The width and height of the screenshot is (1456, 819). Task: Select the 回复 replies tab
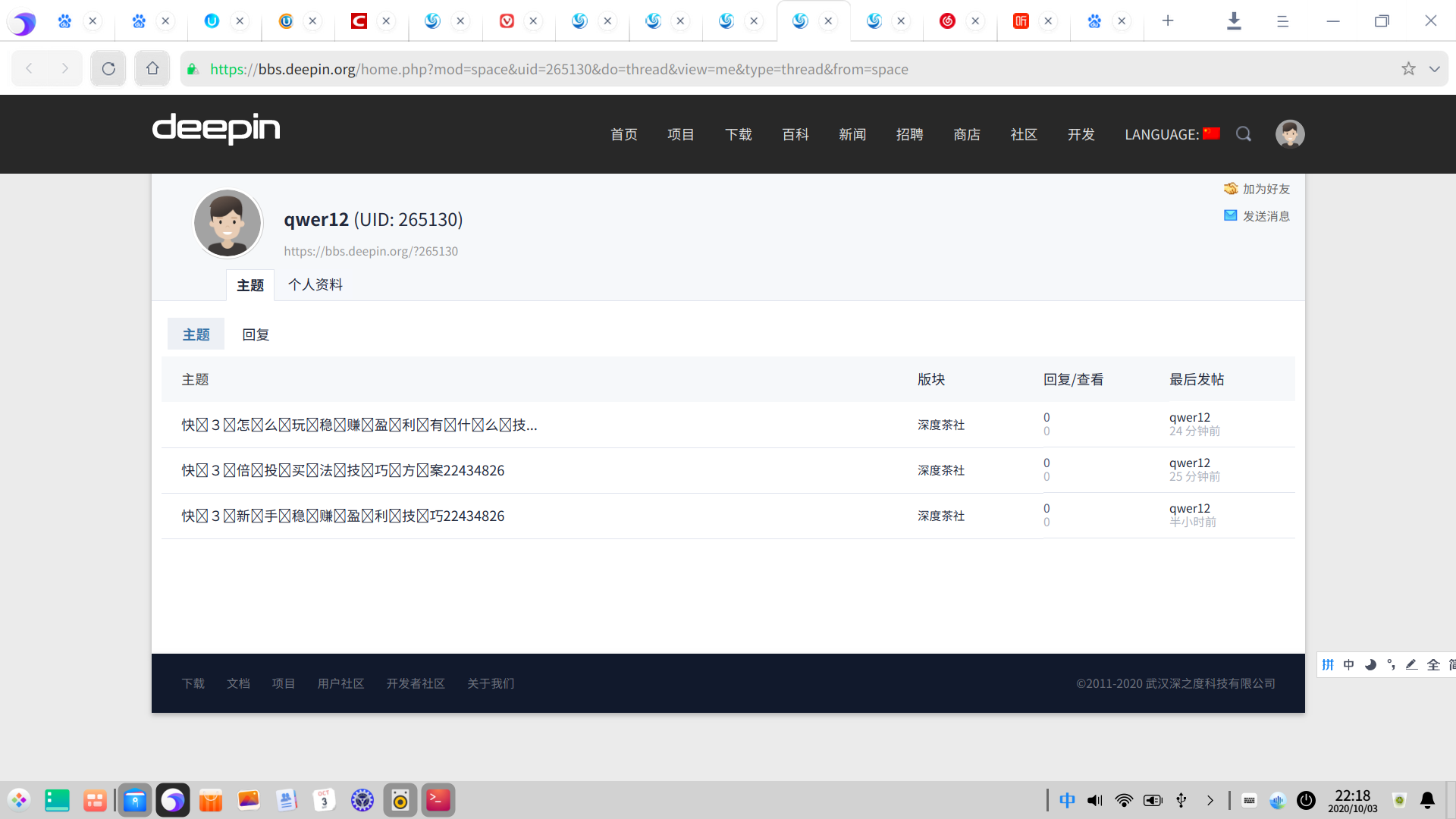(x=256, y=334)
